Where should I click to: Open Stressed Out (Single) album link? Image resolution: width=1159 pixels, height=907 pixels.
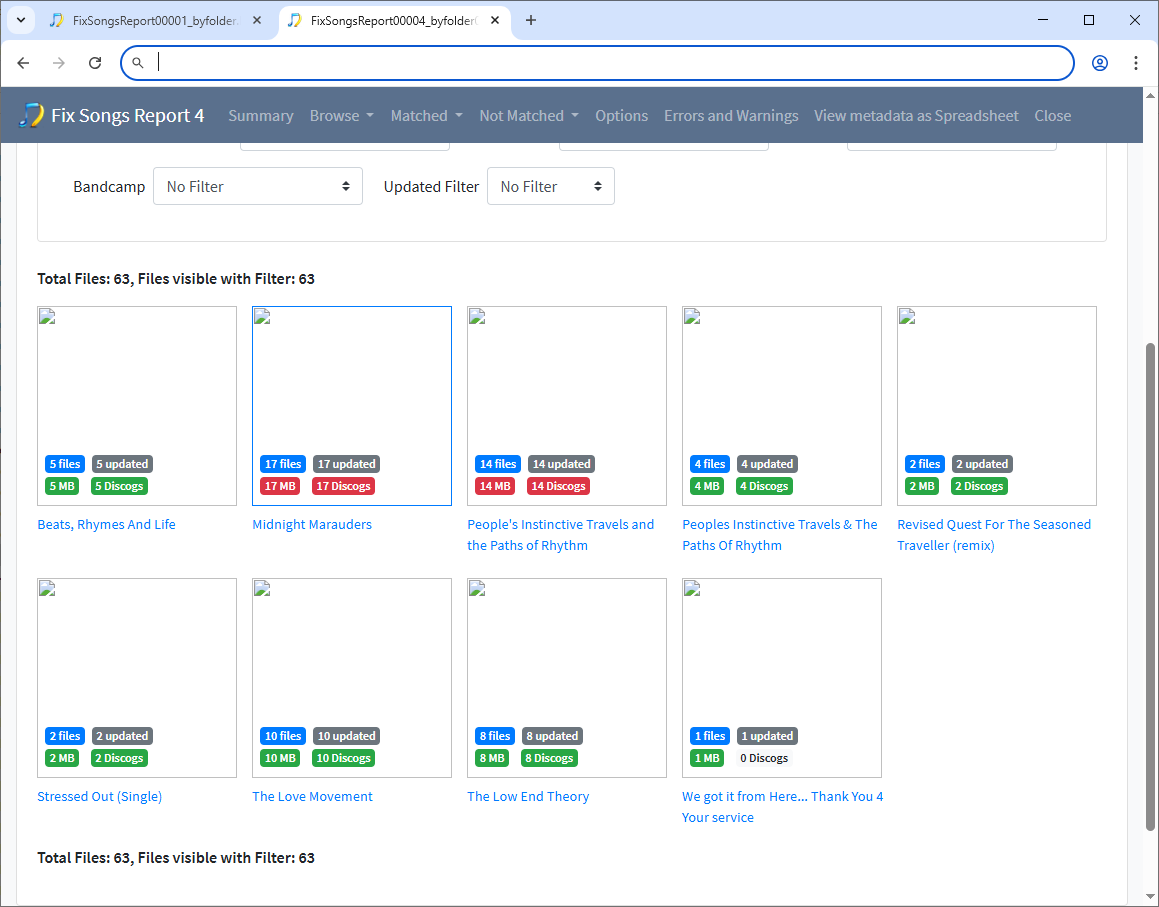pyautogui.click(x=100, y=796)
